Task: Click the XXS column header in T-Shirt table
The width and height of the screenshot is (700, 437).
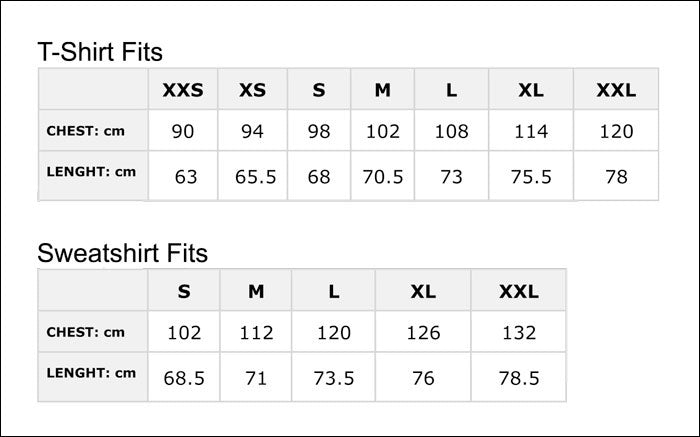Action: tap(182, 90)
